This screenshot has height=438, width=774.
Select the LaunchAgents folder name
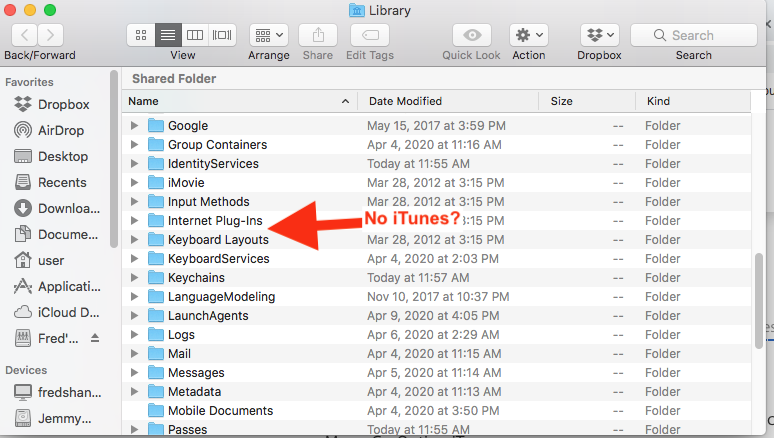point(208,316)
